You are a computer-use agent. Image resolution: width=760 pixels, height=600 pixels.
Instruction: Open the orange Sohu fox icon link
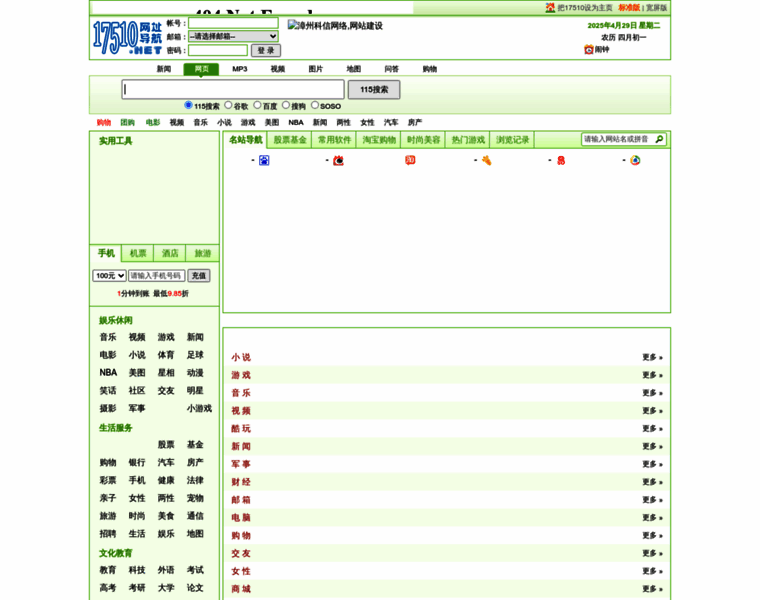click(487, 160)
